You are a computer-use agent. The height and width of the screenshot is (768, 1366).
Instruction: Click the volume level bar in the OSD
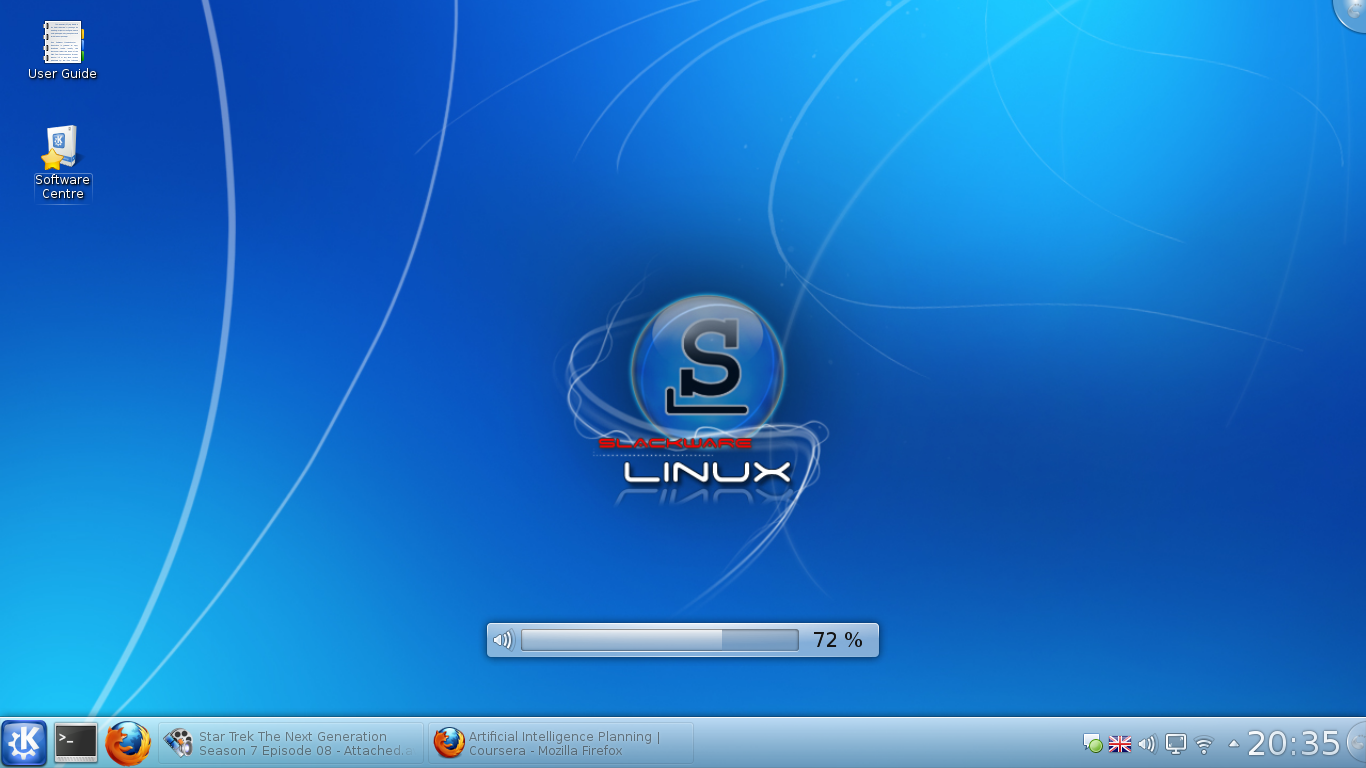(660, 640)
